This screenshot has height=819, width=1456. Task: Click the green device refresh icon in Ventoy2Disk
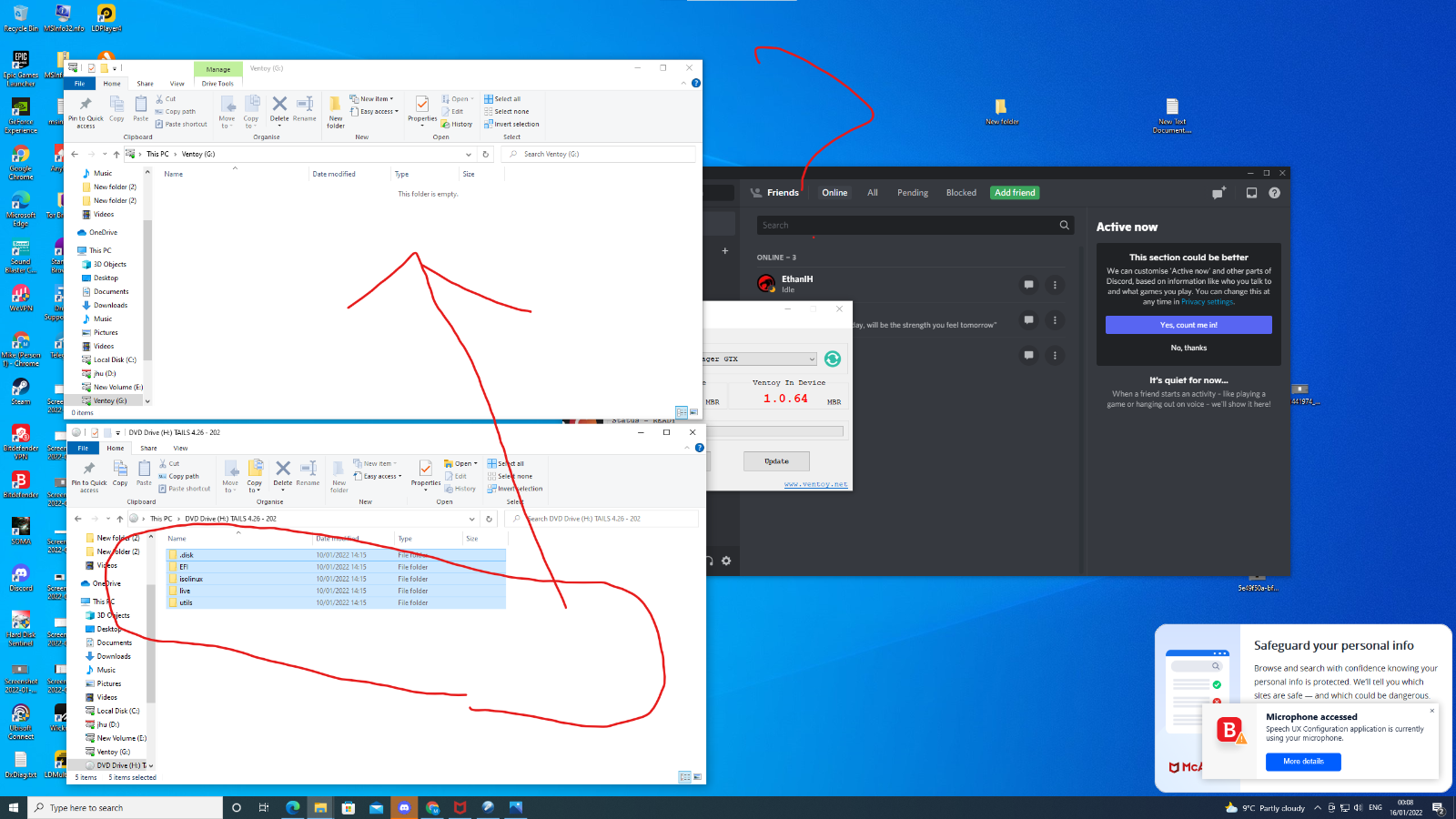pos(832,359)
